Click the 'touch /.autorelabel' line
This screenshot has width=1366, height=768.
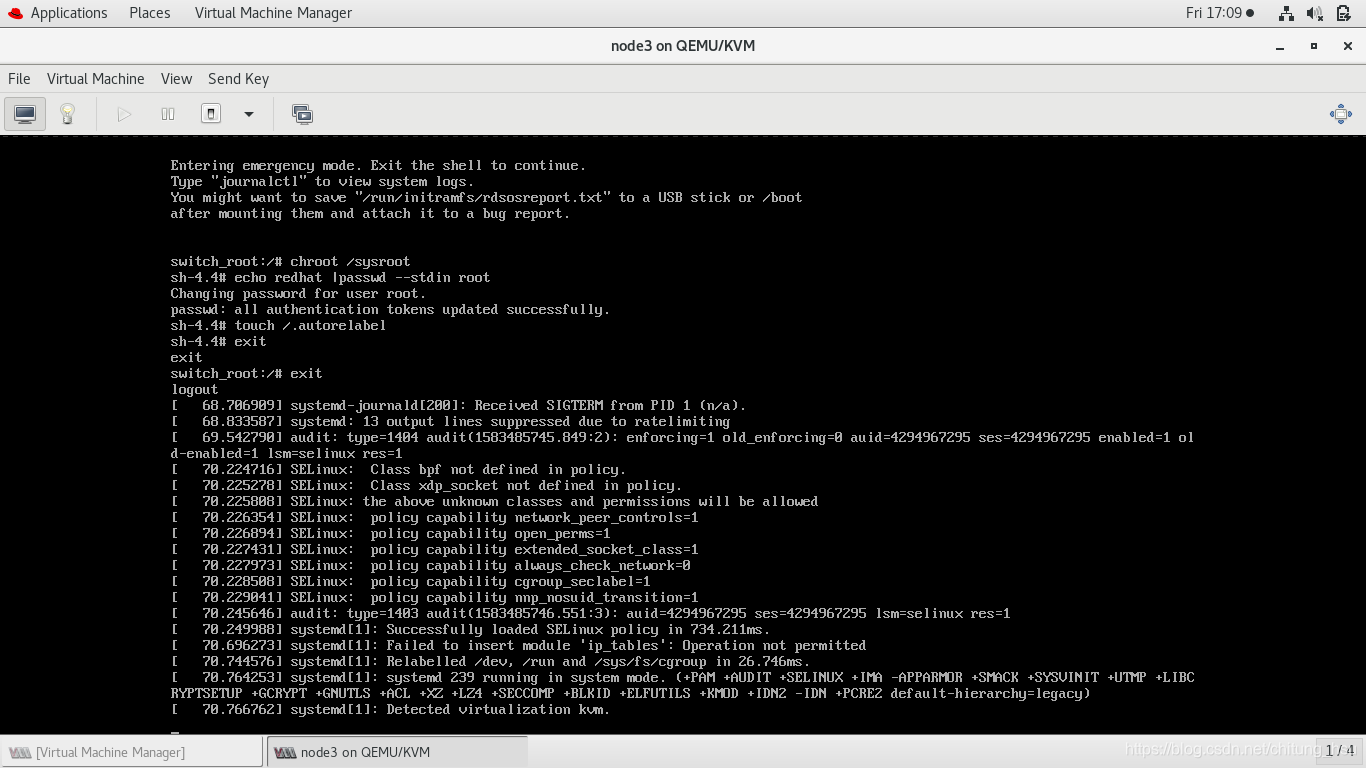coord(278,326)
